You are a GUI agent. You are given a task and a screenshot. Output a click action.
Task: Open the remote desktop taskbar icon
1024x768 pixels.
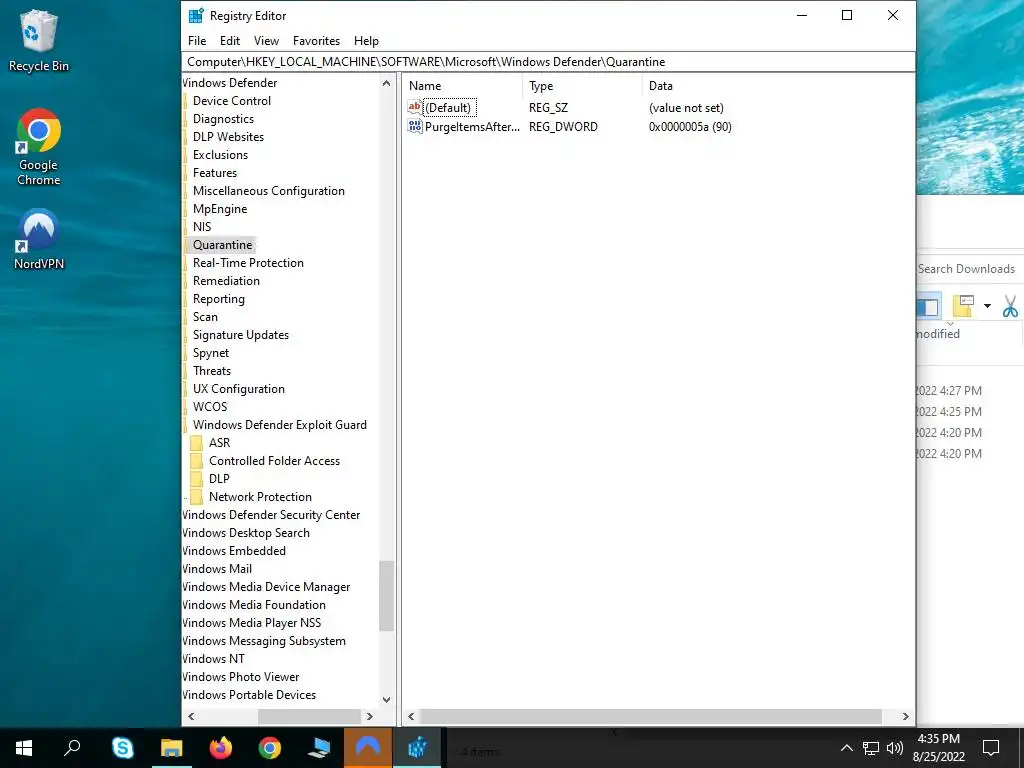319,748
